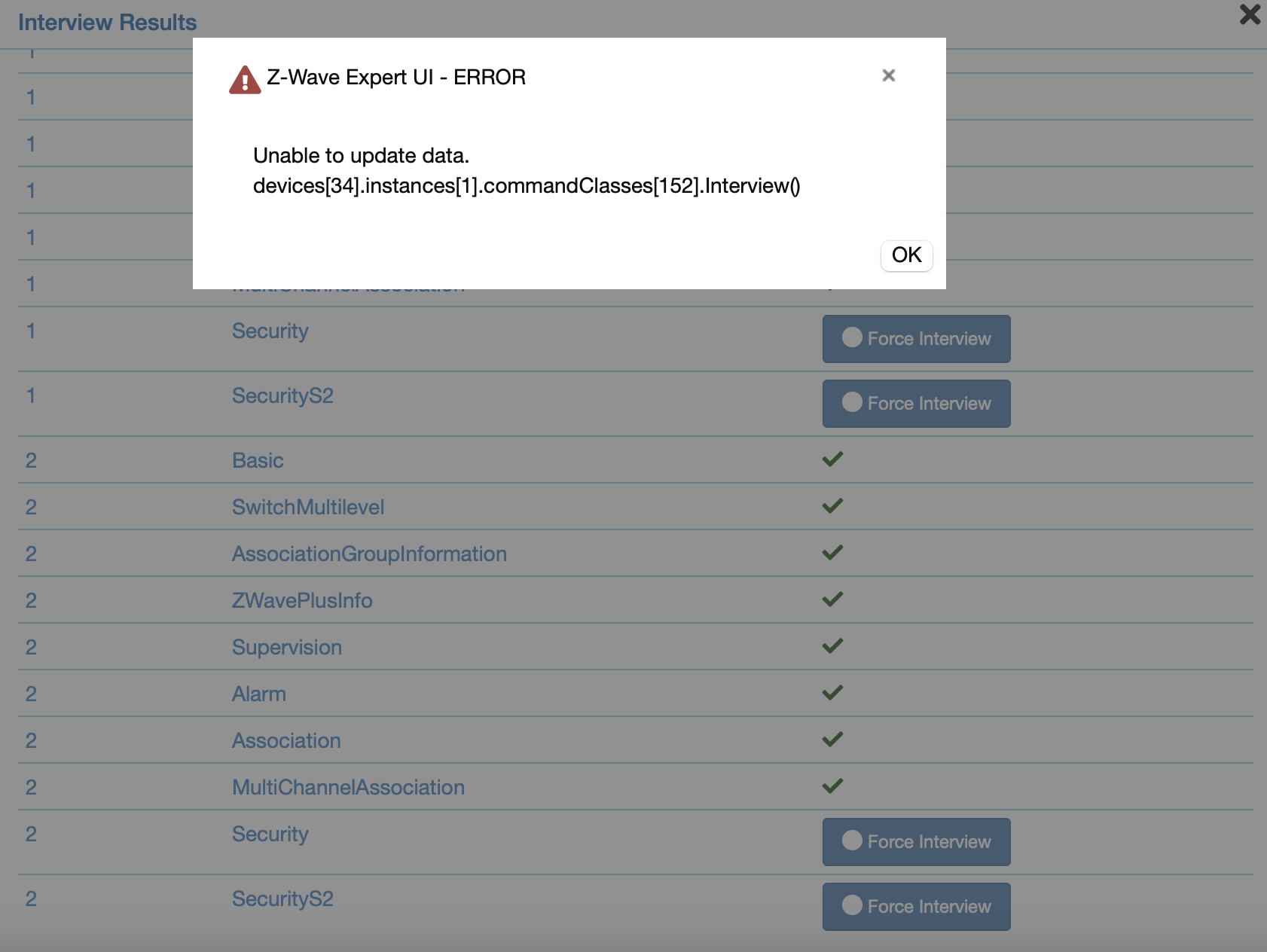Click the Interview Results heading
Image resolution: width=1267 pixels, height=952 pixels.
[107, 23]
